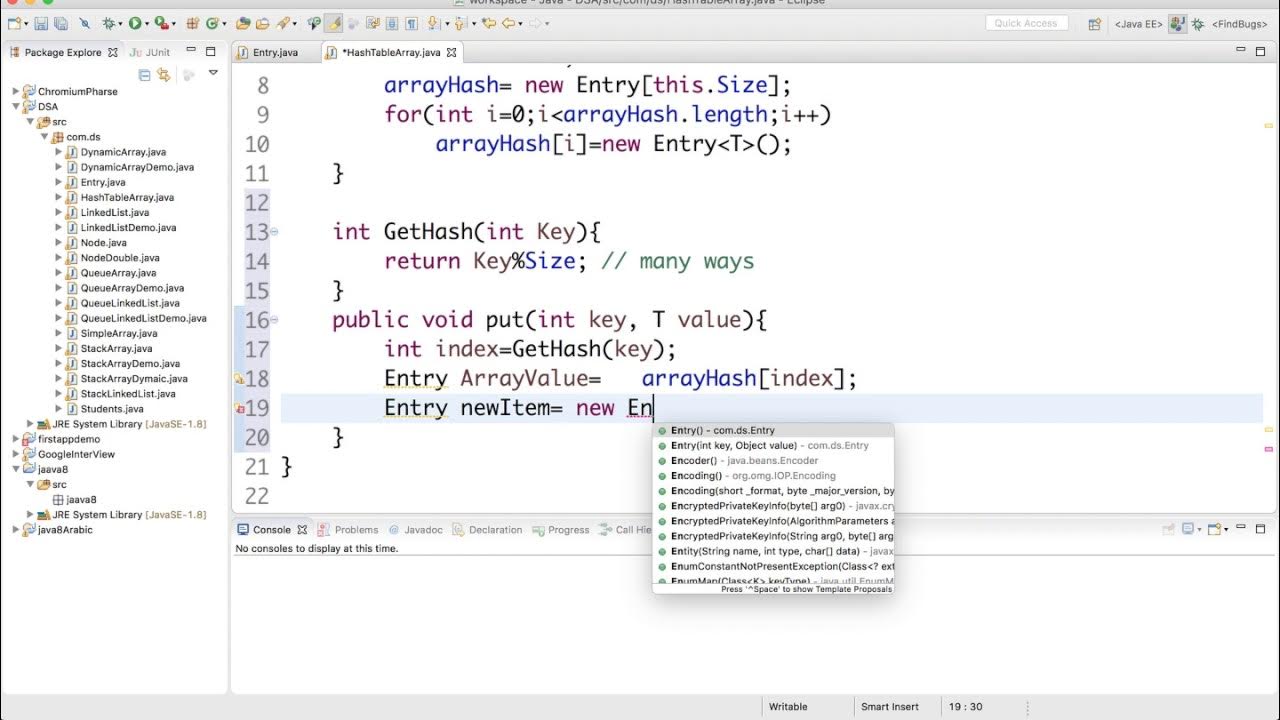Viewport: 1280px width, 720px height.
Task: Maximize the Package Explorer view
Action: (211, 52)
